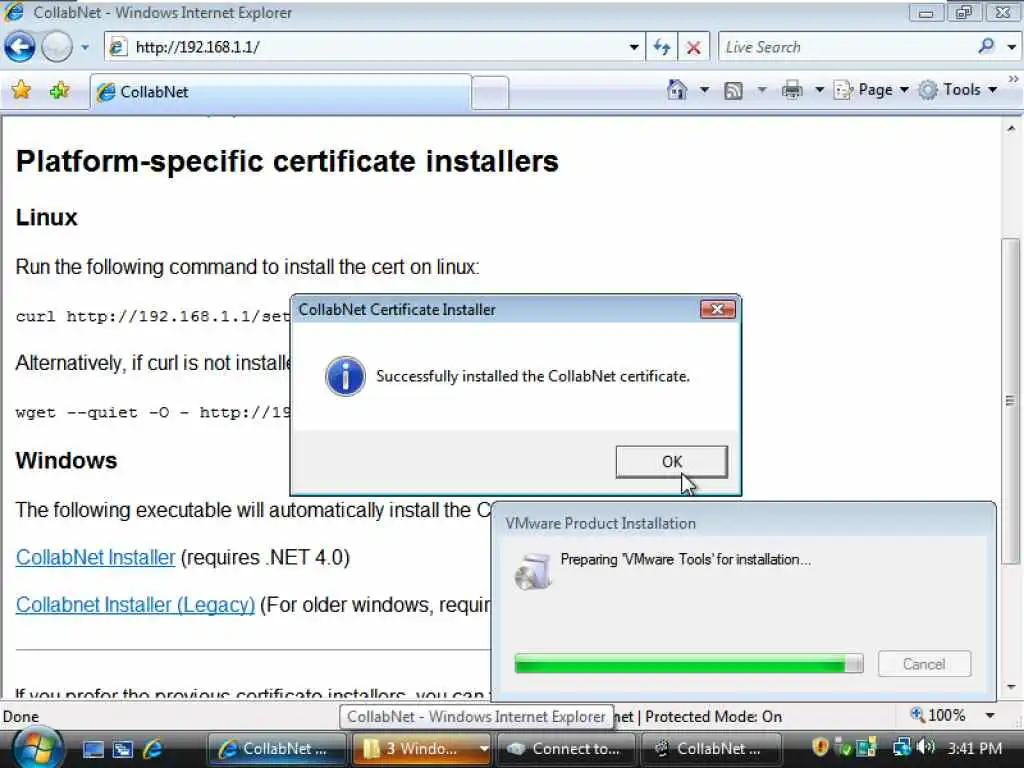The image size is (1024, 768).
Task: Click the page vertical scrollbar thumb
Action: 1010,400
